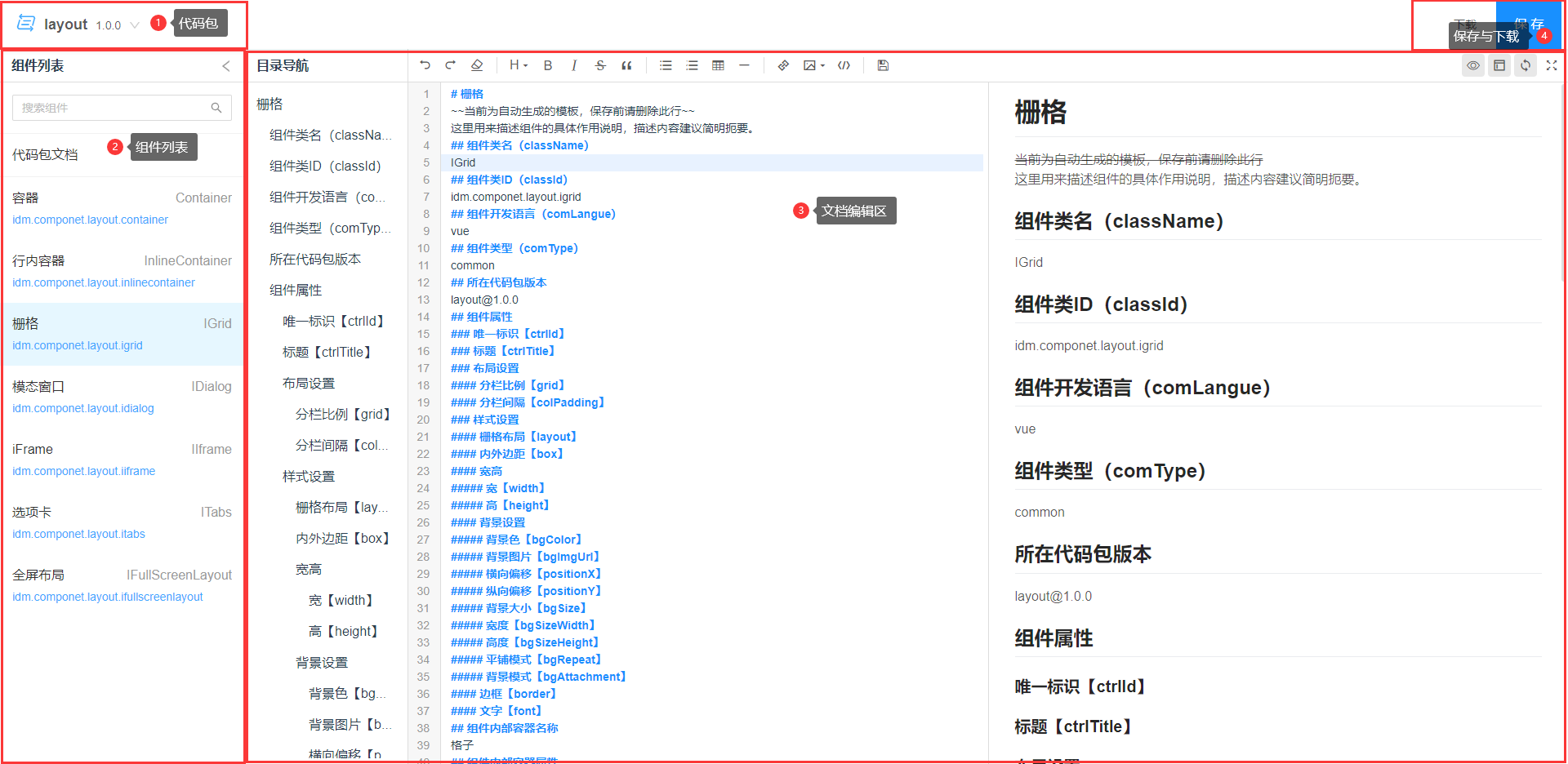
Task: Clear content with the eraser icon
Action: click(x=477, y=65)
